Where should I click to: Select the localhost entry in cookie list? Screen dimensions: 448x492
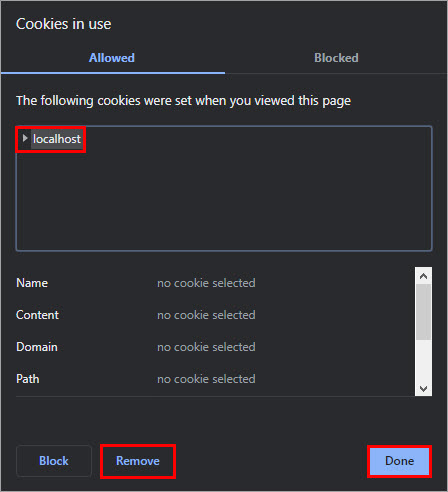57,139
